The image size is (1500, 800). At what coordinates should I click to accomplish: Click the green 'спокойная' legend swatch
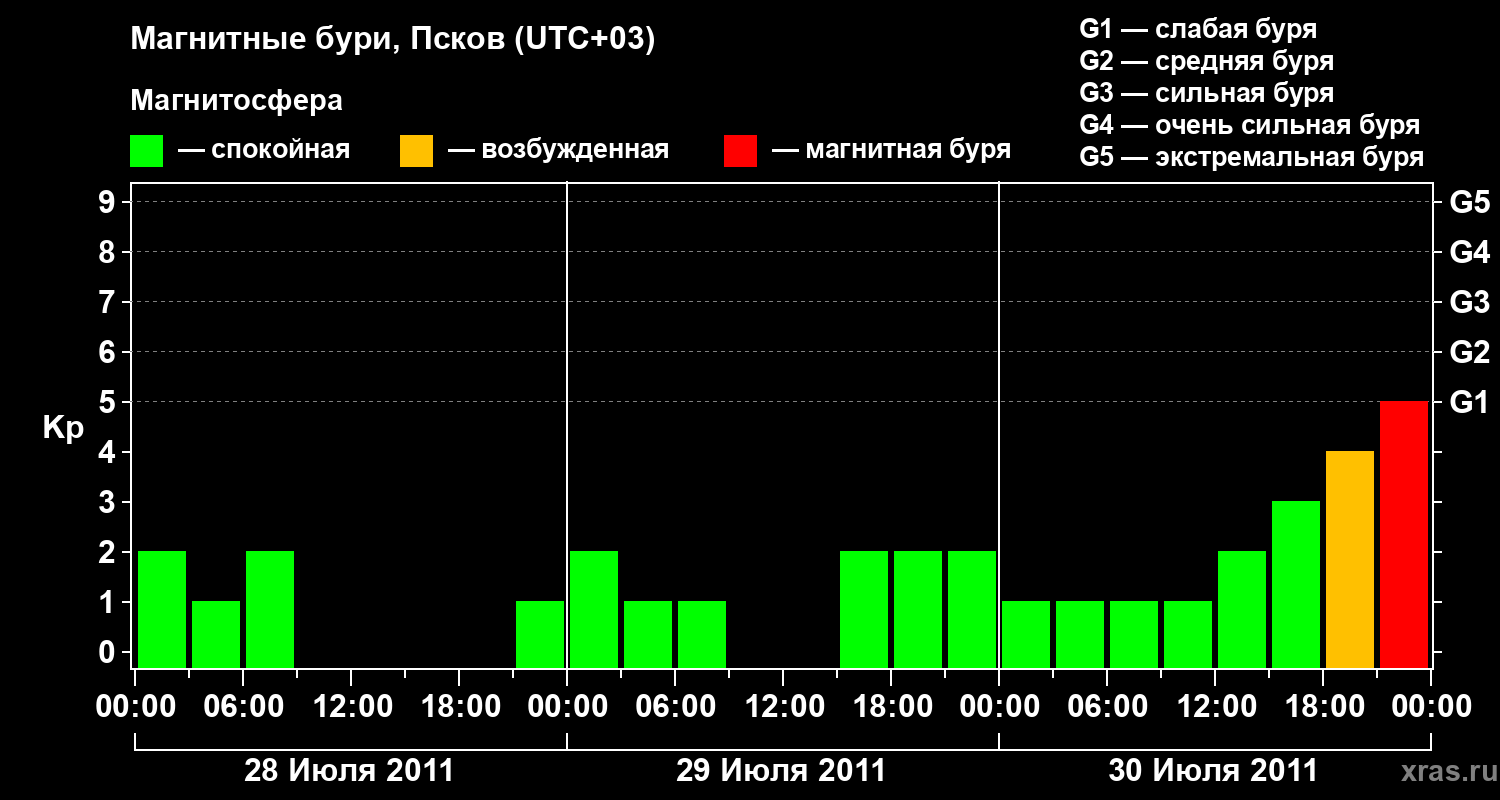point(147,151)
